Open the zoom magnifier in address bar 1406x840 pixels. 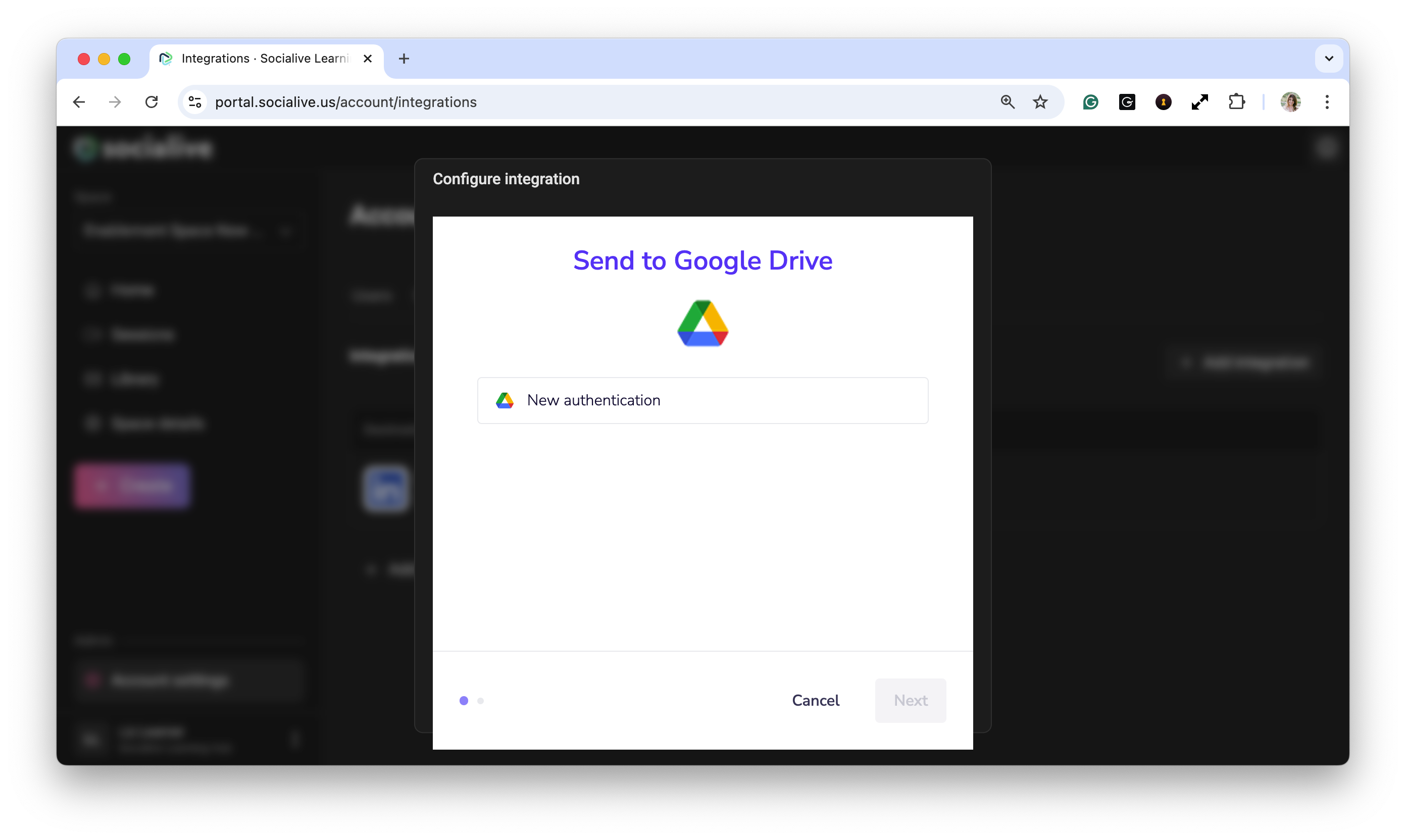tap(1007, 102)
